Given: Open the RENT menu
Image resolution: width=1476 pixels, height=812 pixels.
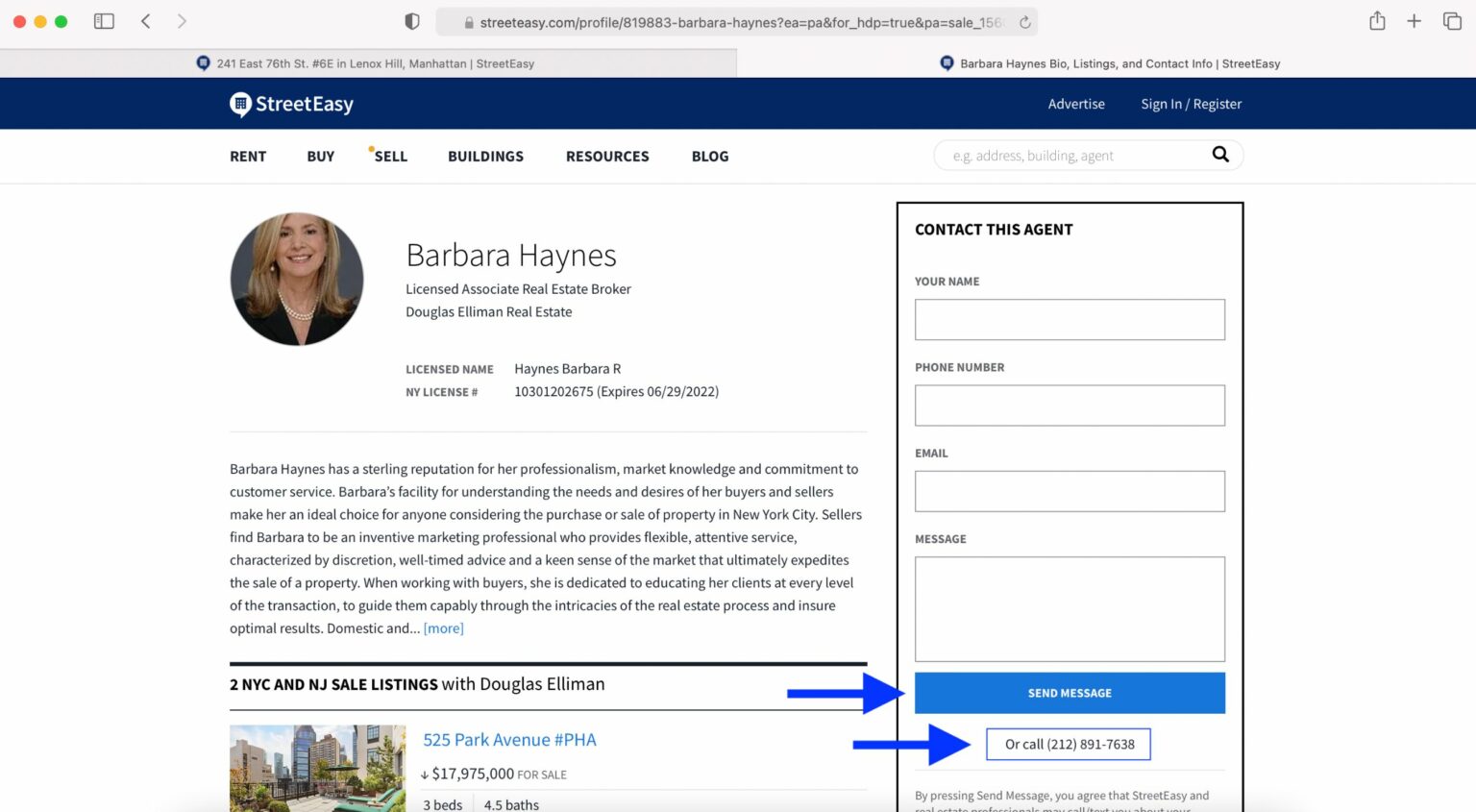Looking at the screenshot, I should pyautogui.click(x=248, y=156).
